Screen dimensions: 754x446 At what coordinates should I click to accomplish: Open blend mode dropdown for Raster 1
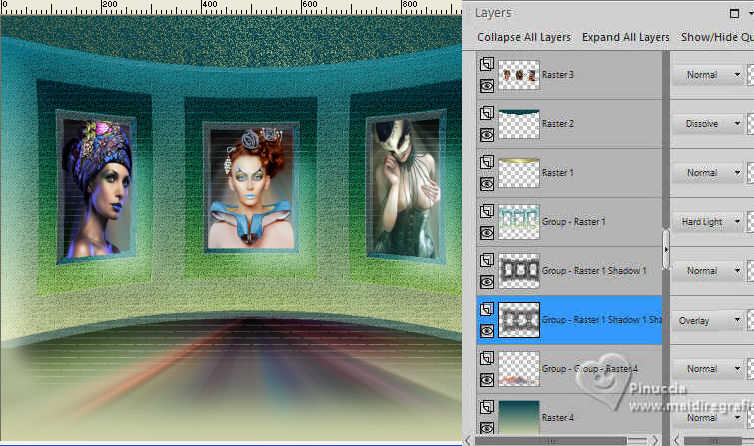coord(707,173)
